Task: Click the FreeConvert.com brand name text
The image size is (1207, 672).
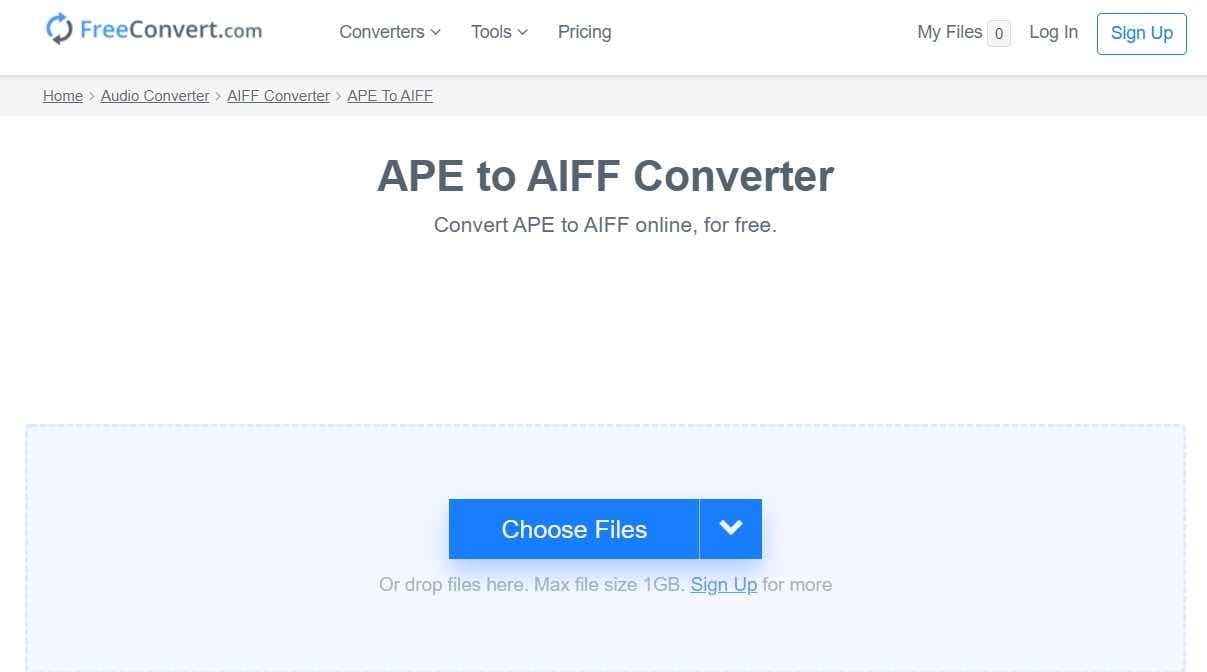Action: click(x=171, y=30)
